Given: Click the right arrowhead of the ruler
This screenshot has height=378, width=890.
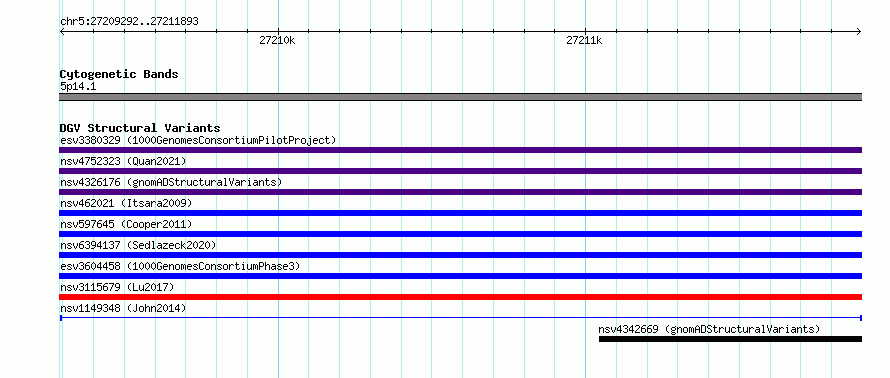Looking at the screenshot, I should tap(859, 32).
